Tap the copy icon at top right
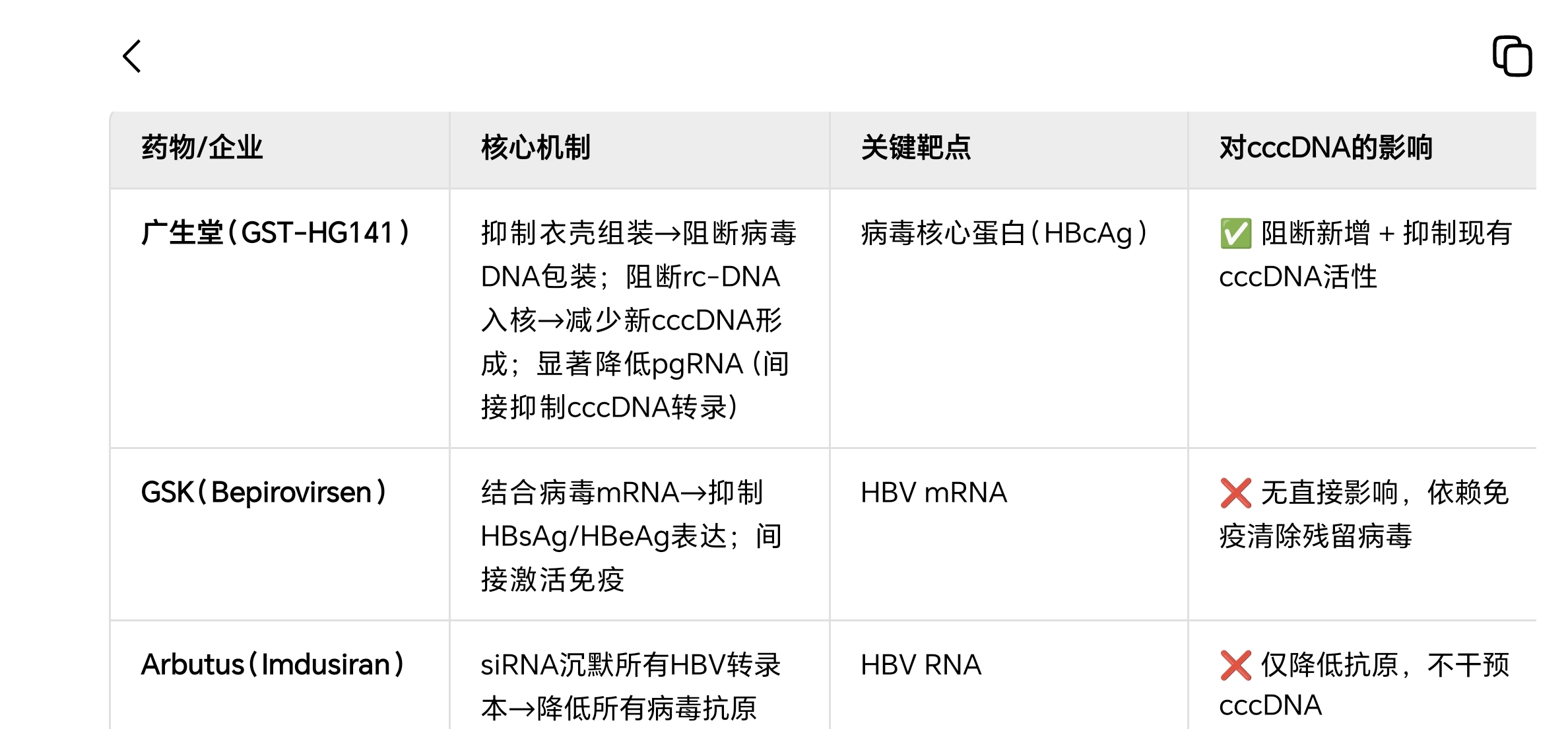1568x729 pixels. (1512, 56)
